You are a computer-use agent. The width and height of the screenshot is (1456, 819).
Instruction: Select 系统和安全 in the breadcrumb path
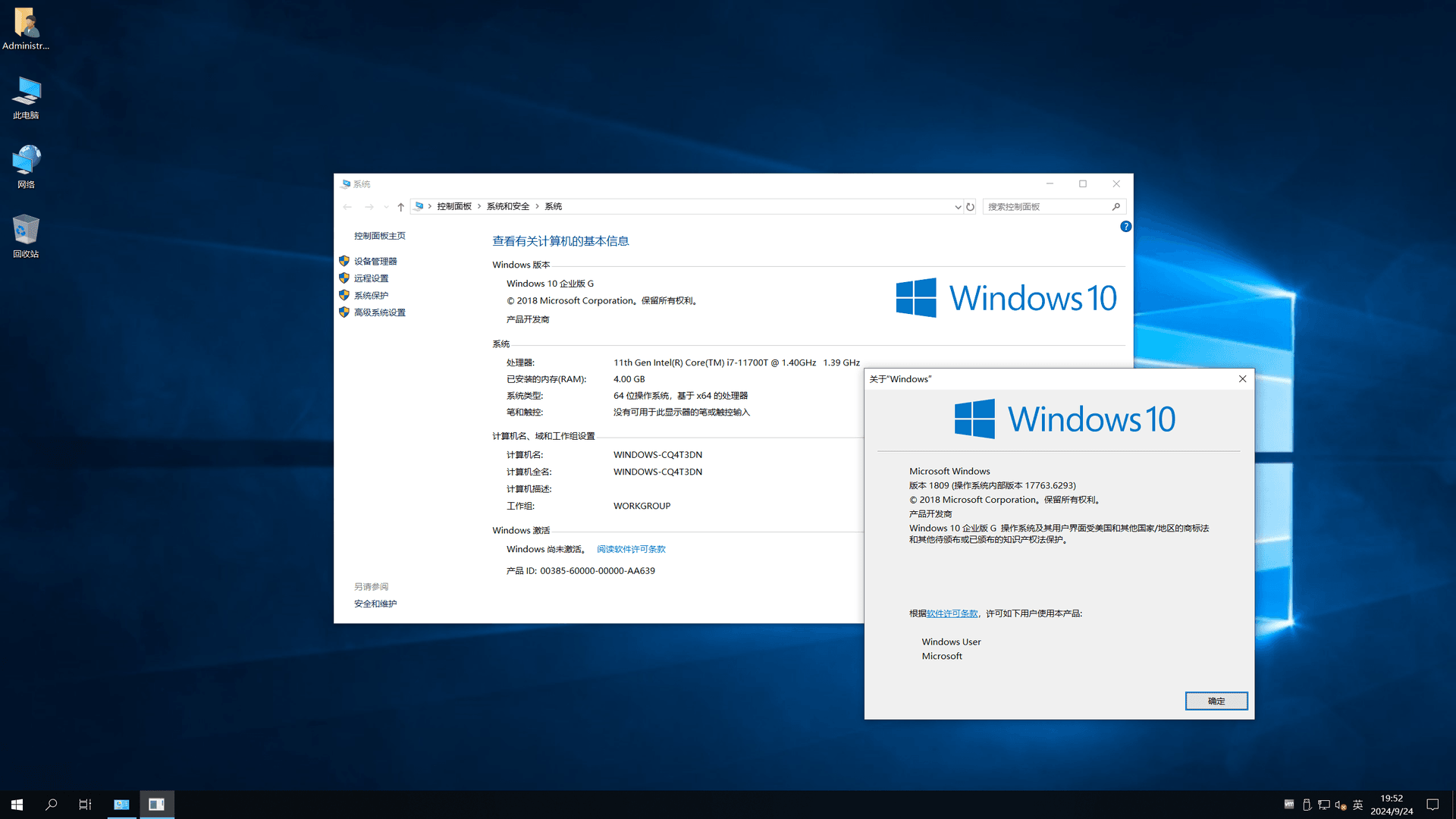click(508, 206)
